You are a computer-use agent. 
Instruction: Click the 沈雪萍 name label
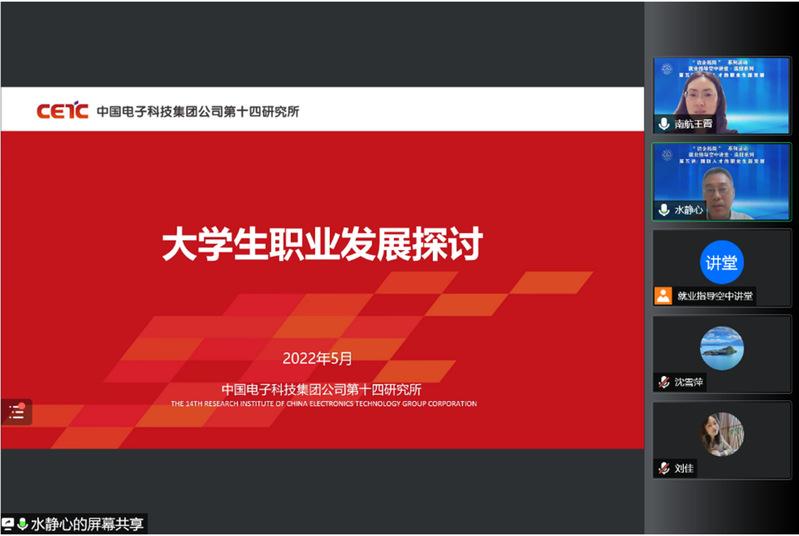(688, 382)
